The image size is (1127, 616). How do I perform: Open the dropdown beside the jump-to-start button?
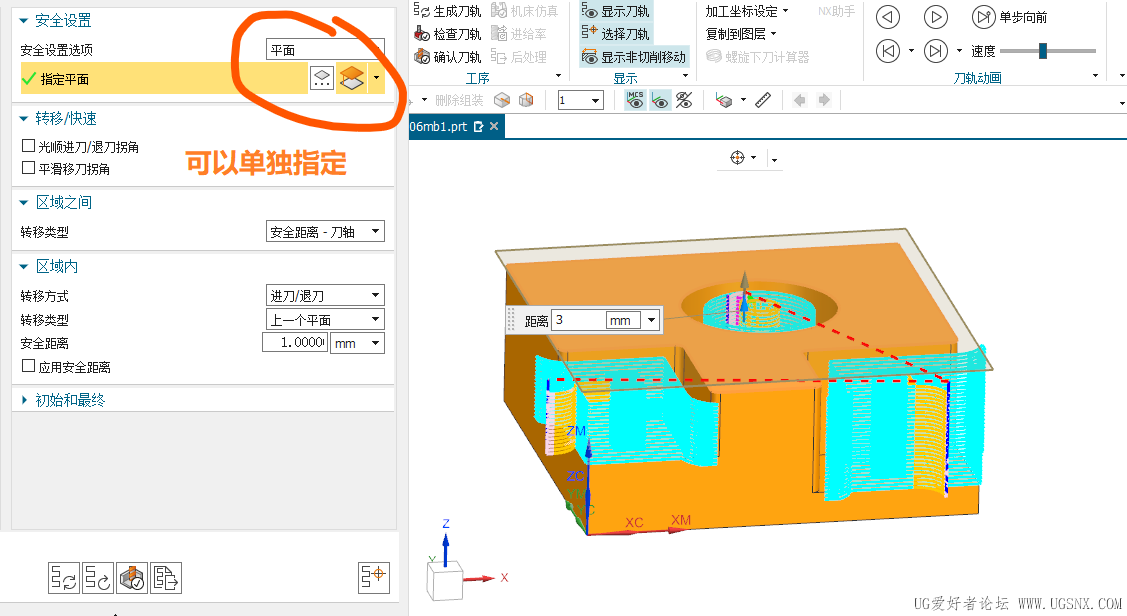[x=911, y=51]
